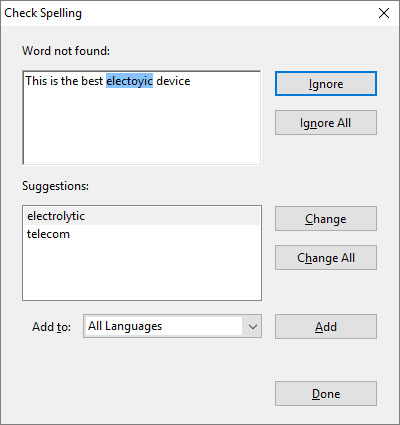Select Change All to replace every occurrence

click(326, 258)
